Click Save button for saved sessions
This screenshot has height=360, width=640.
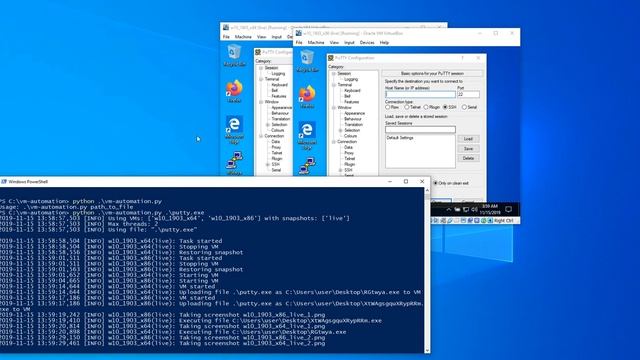pos(468,149)
